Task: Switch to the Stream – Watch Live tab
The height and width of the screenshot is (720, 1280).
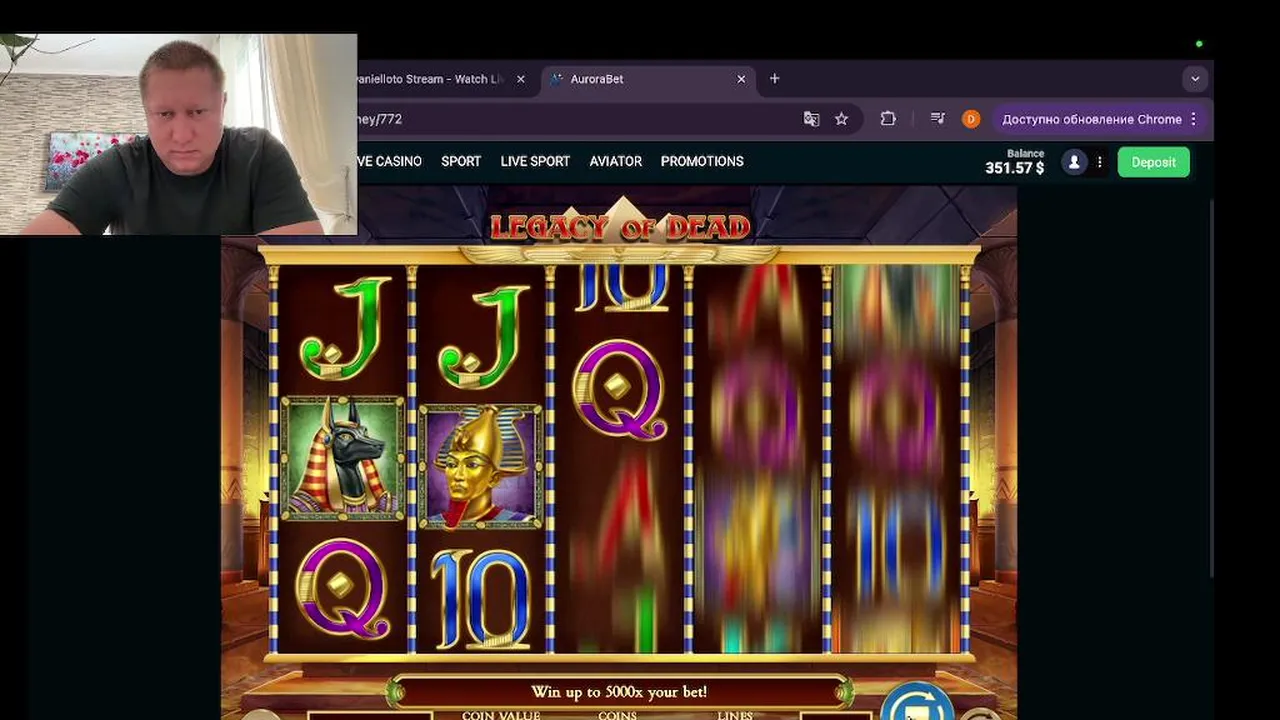Action: pyautogui.click(x=433, y=79)
